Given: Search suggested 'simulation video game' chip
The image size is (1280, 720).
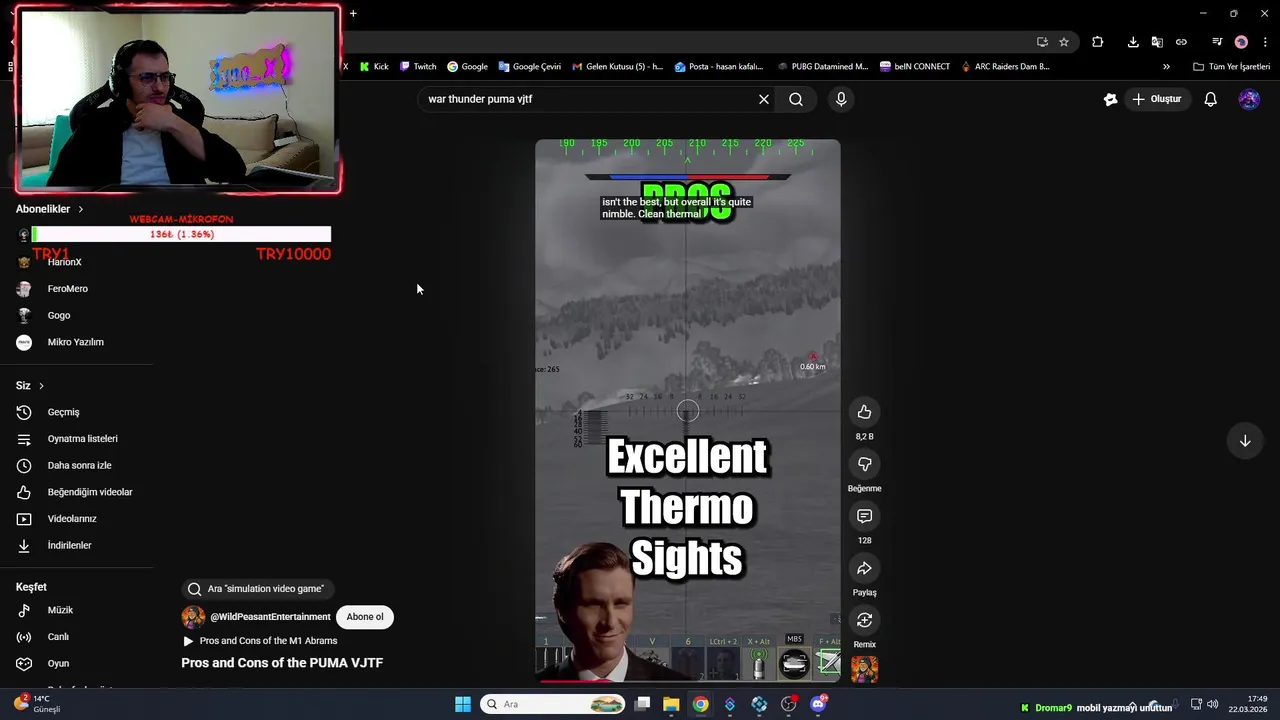Looking at the screenshot, I should (x=258, y=589).
